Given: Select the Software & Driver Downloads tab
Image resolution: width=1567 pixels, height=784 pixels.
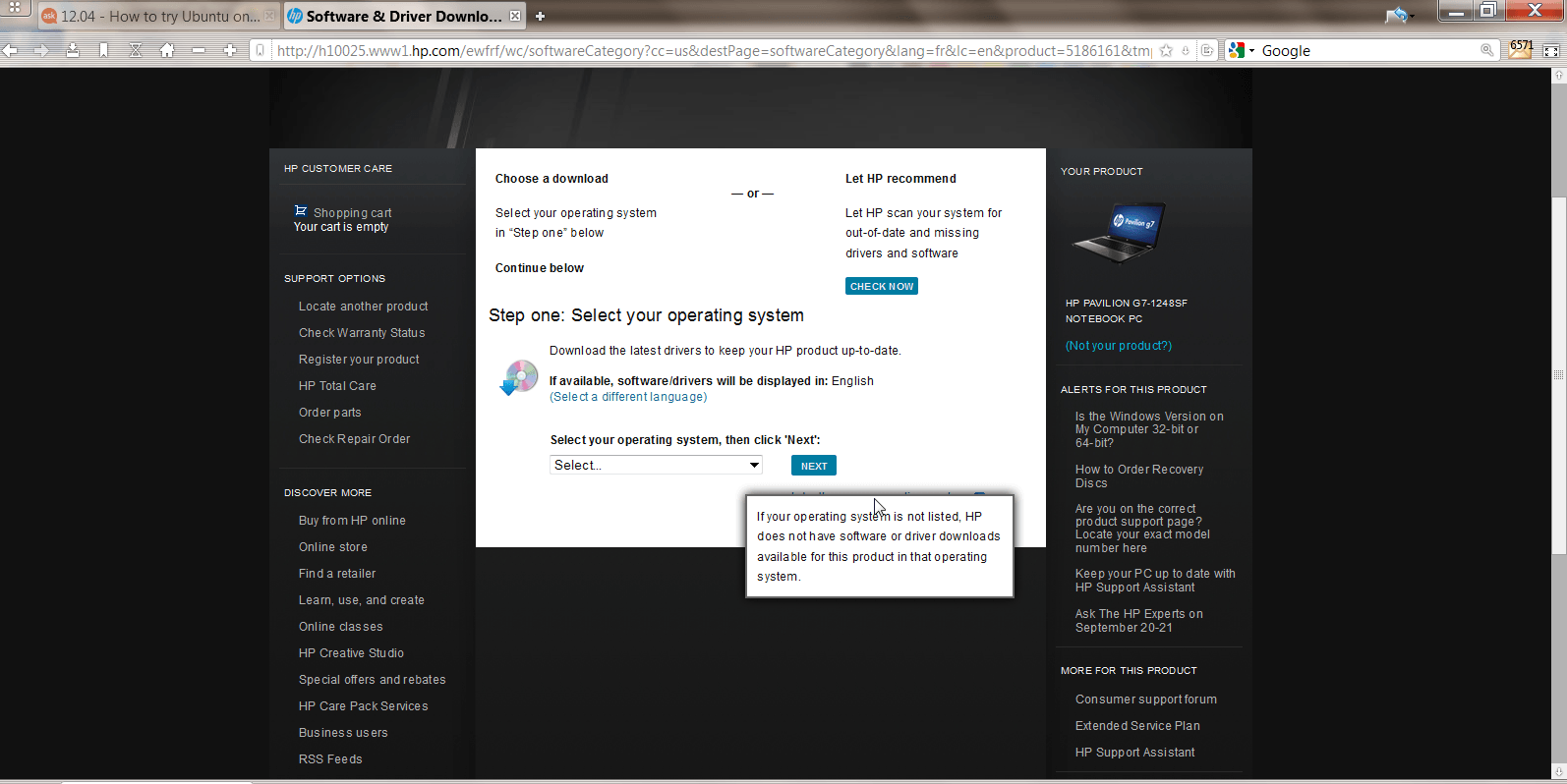Looking at the screenshot, I should point(403,16).
